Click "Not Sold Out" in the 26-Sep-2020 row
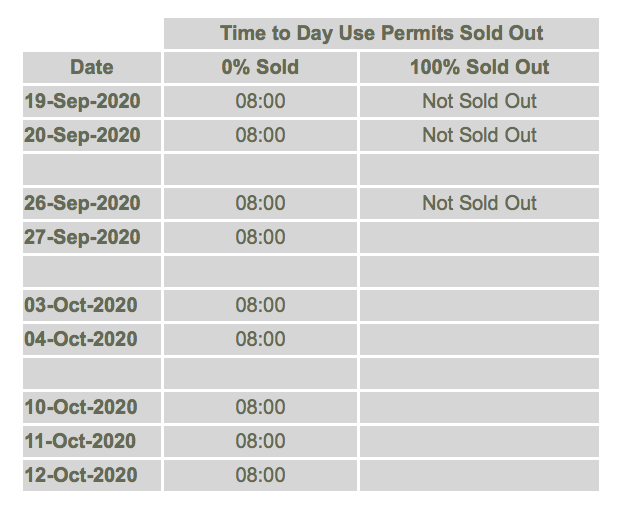 click(479, 203)
